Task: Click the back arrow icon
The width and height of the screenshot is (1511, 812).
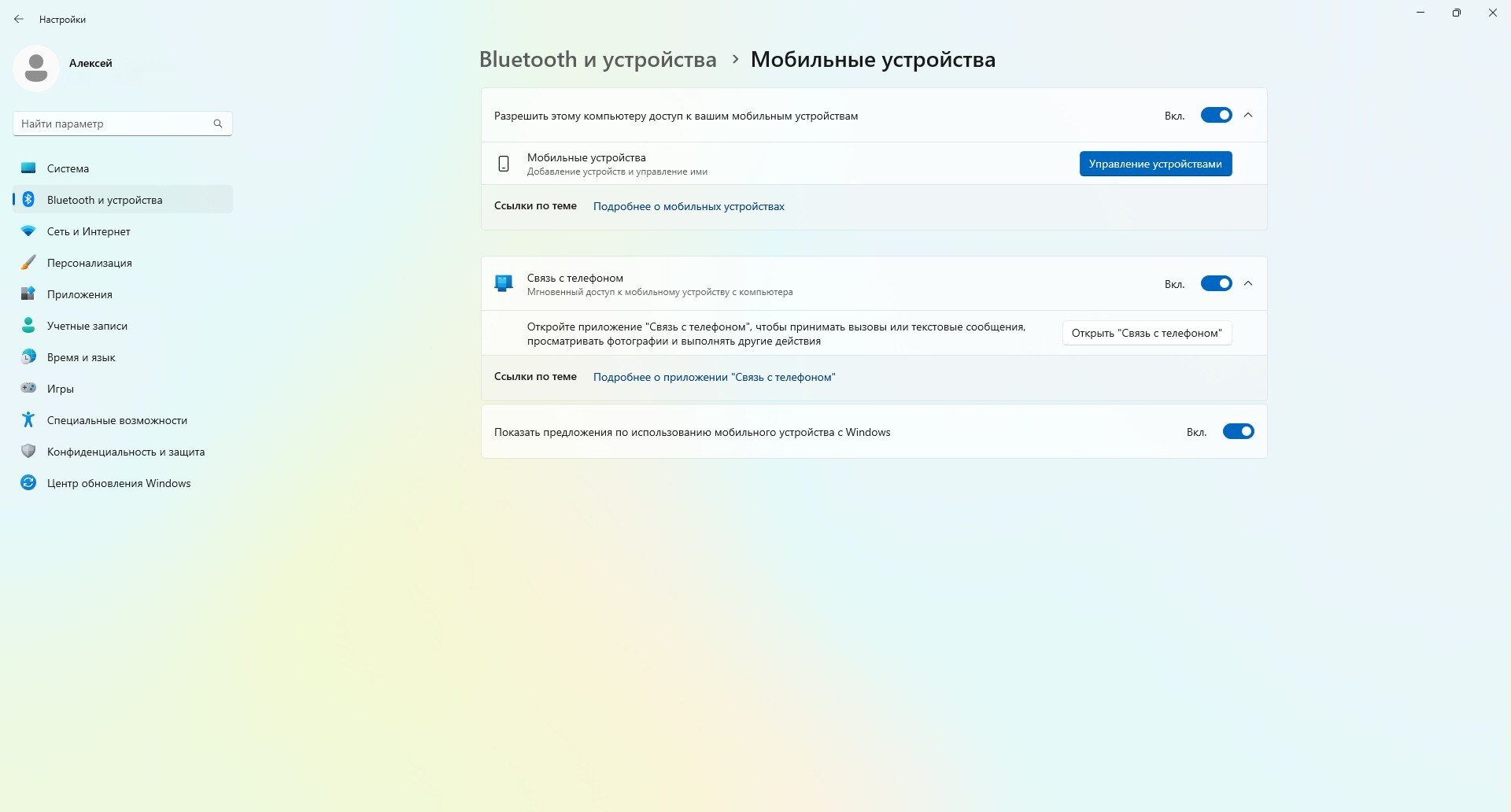Action: [19, 19]
